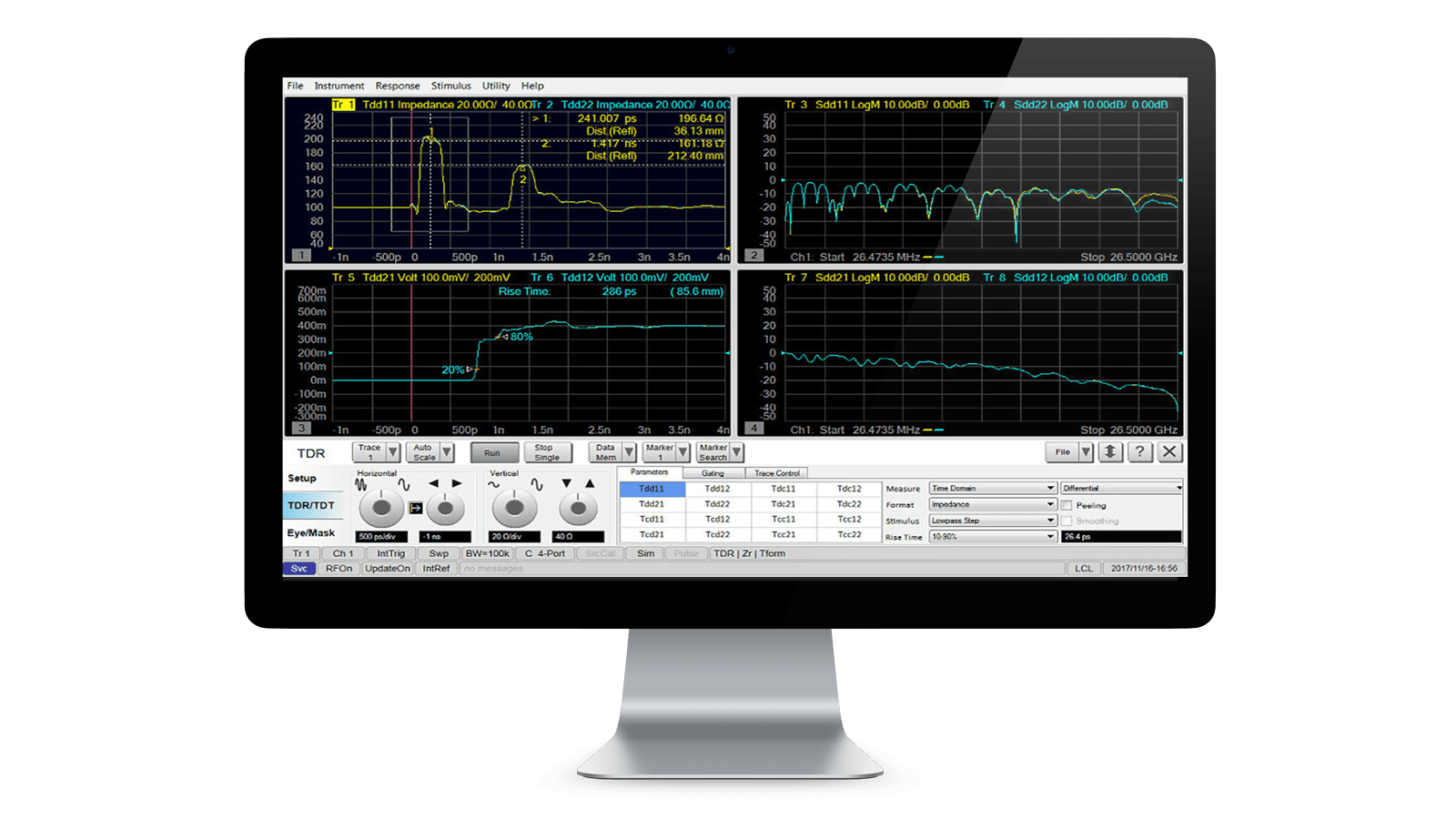Click the horizontal position right arrow
Screen dimensions: 1456x819
[x=457, y=484]
